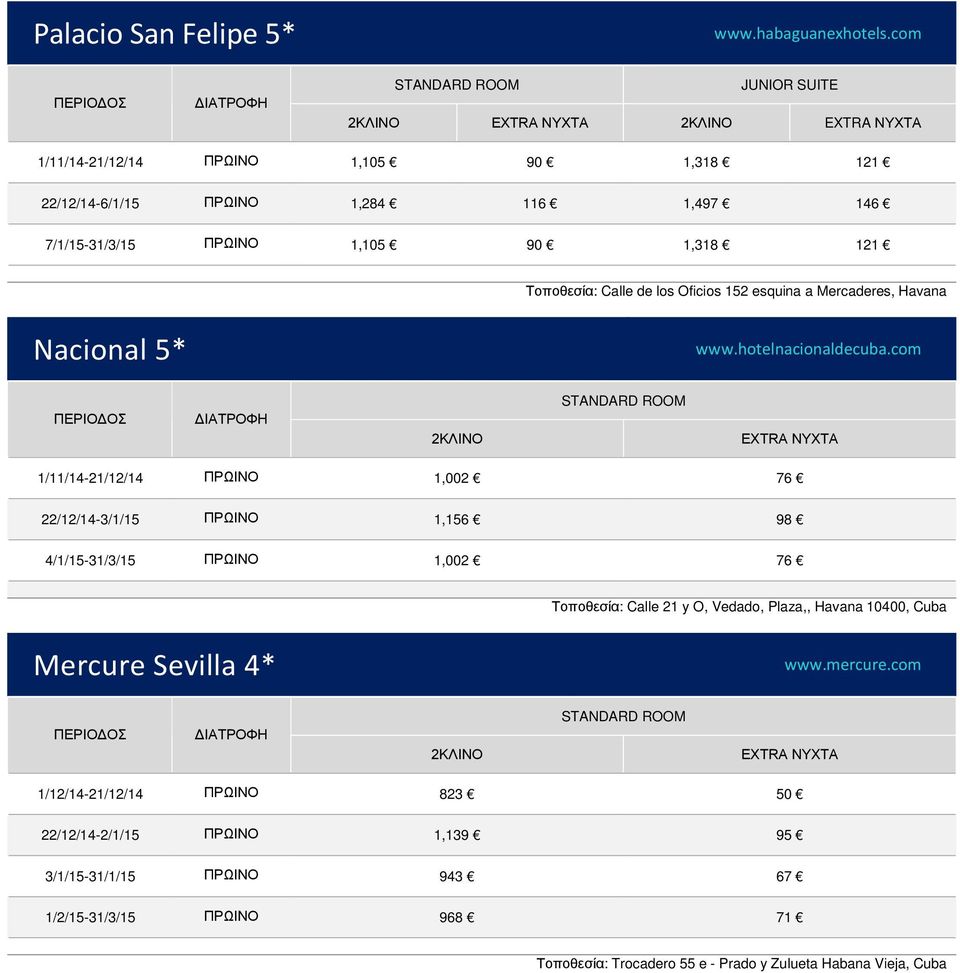
Task: Click the Trocadero 55 address line
Action: pyautogui.click(x=742, y=963)
